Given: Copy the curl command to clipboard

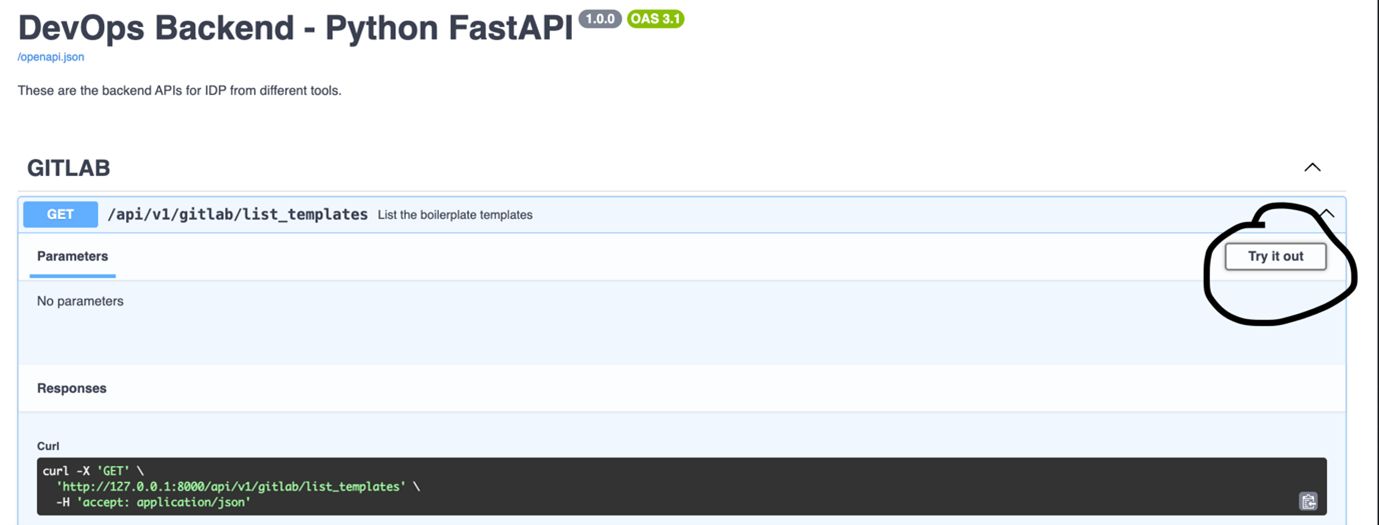Looking at the screenshot, I should 1308,501.
